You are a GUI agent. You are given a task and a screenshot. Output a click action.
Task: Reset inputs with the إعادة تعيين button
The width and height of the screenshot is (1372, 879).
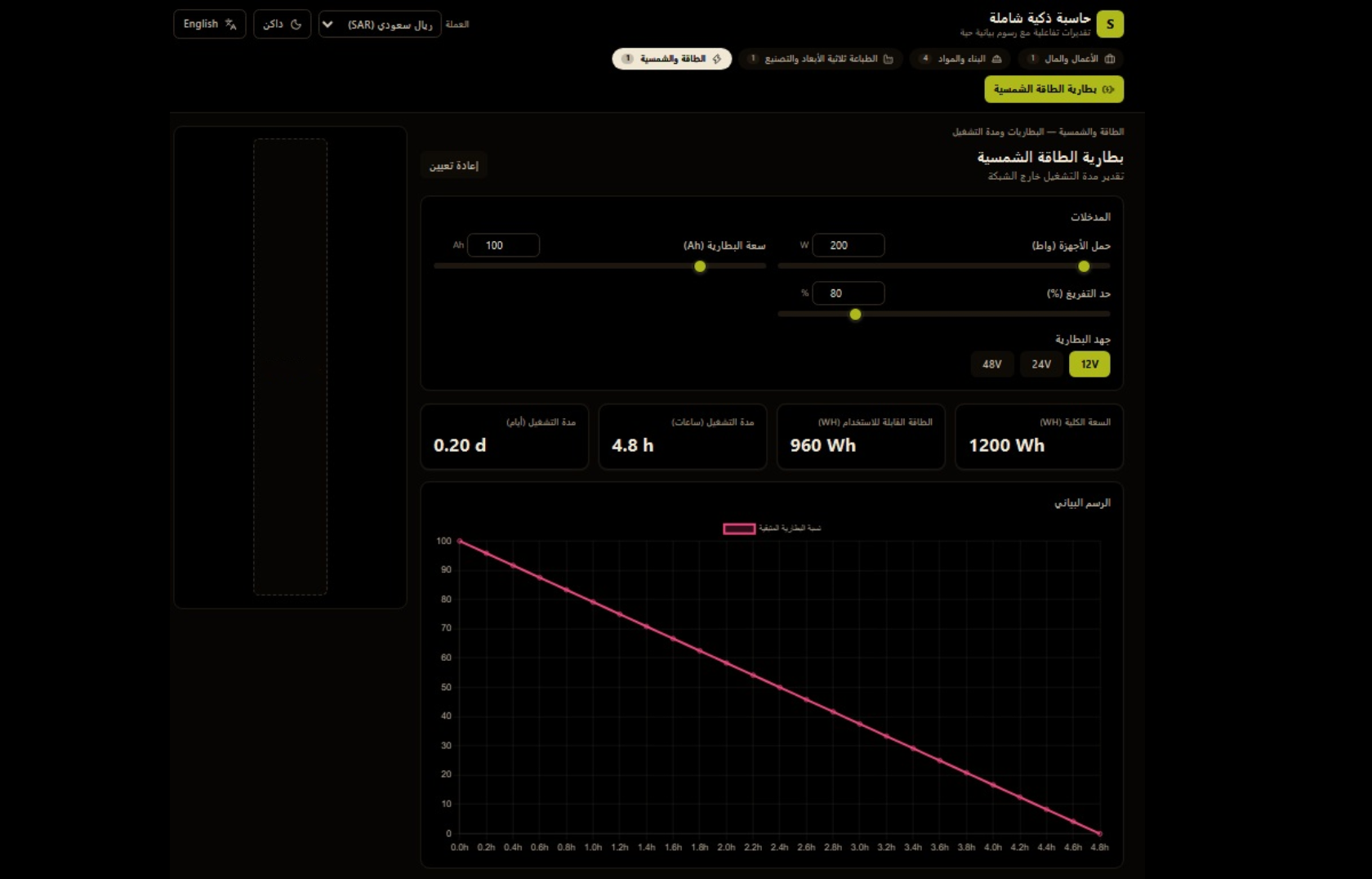point(454,166)
